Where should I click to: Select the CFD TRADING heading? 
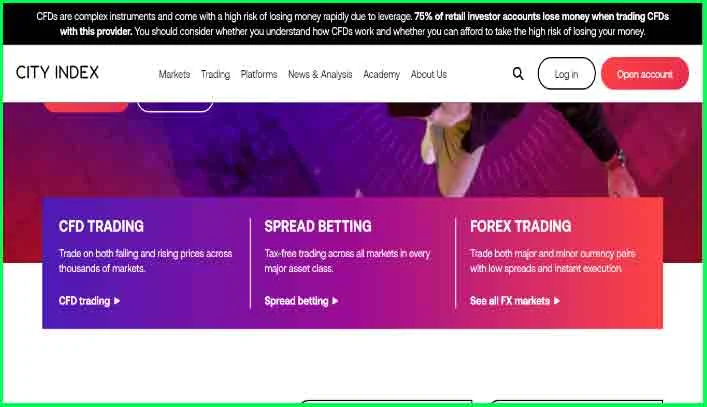(x=101, y=226)
